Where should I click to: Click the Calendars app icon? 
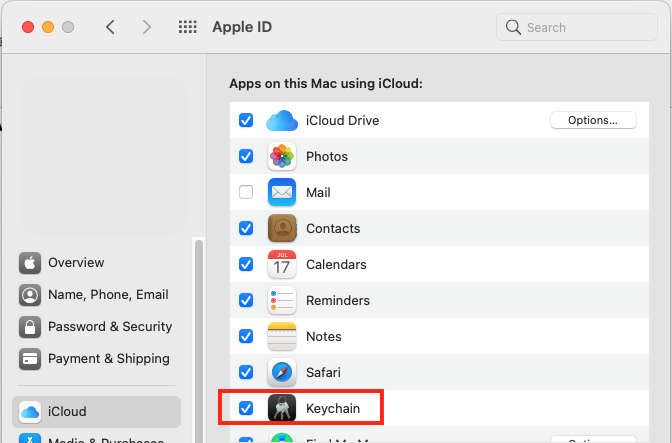[x=282, y=265]
